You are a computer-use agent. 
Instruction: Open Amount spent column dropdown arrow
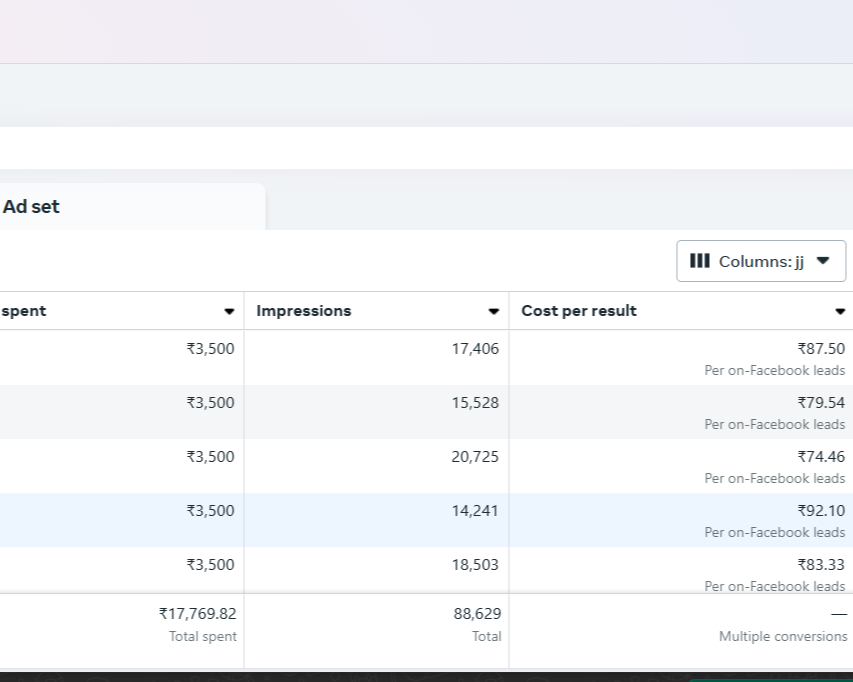click(x=229, y=311)
